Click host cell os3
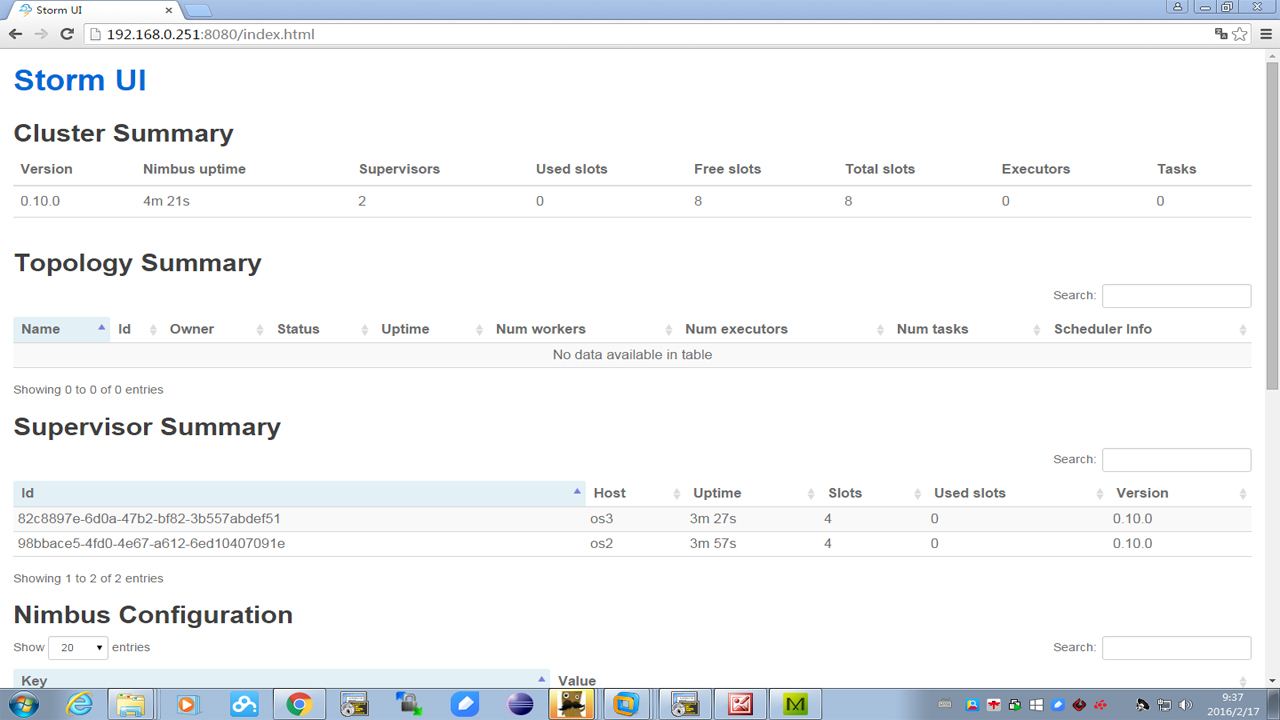 click(x=601, y=519)
